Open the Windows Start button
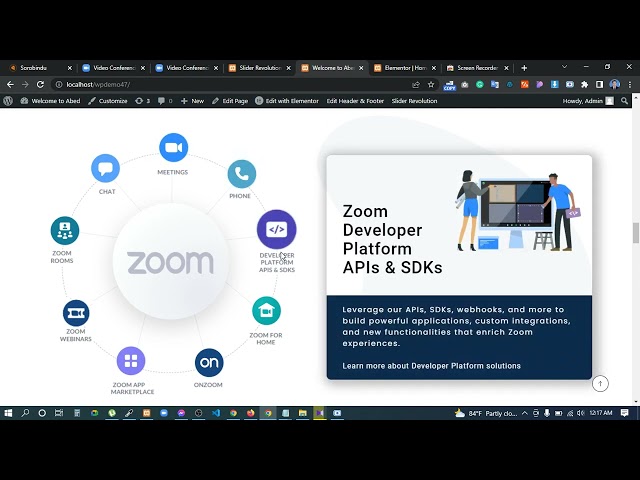Screen dimensions: 640x480 click(8, 413)
